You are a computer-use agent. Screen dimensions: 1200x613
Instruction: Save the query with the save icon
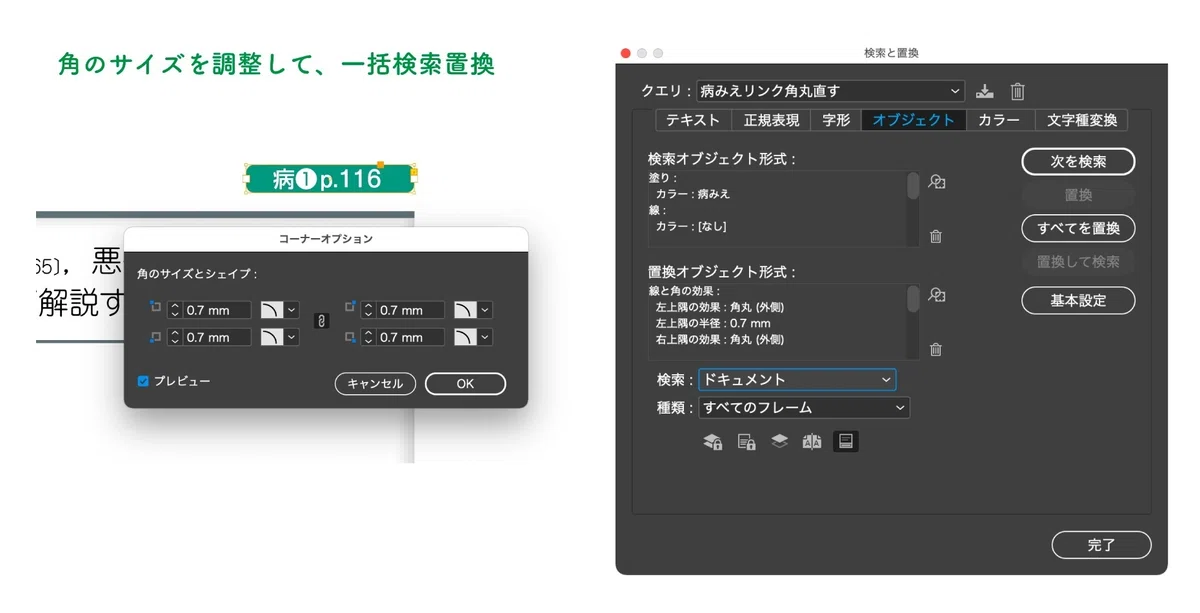point(985,91)
